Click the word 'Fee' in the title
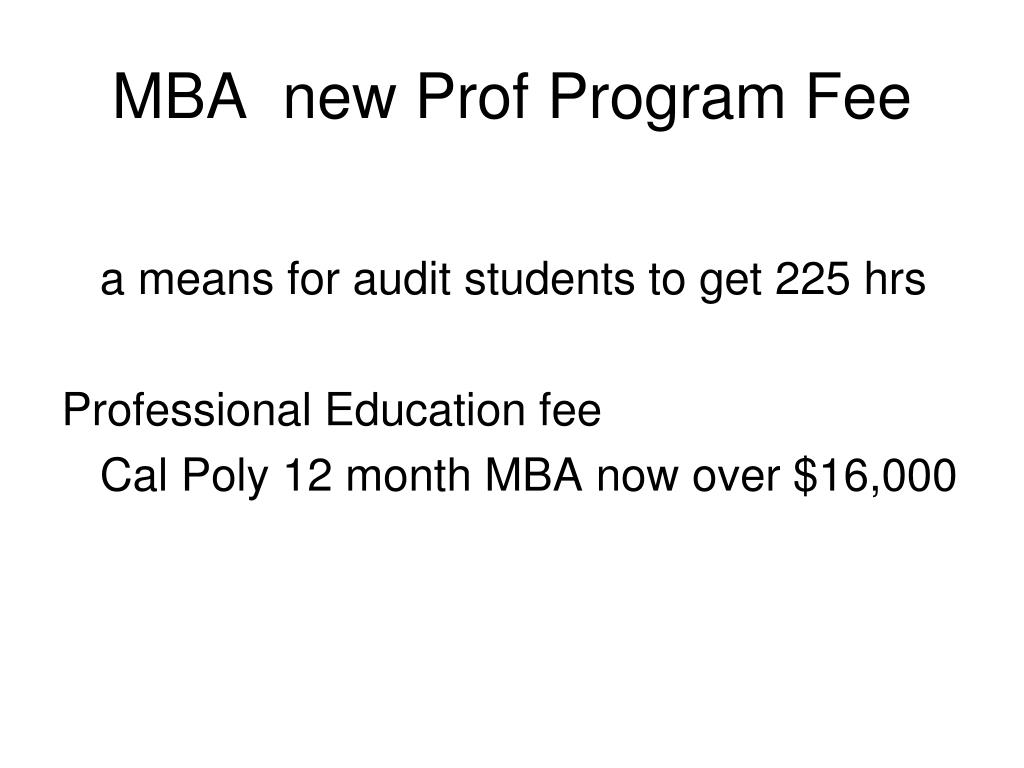Screen dimensions: 1024x768 [858, 97]
